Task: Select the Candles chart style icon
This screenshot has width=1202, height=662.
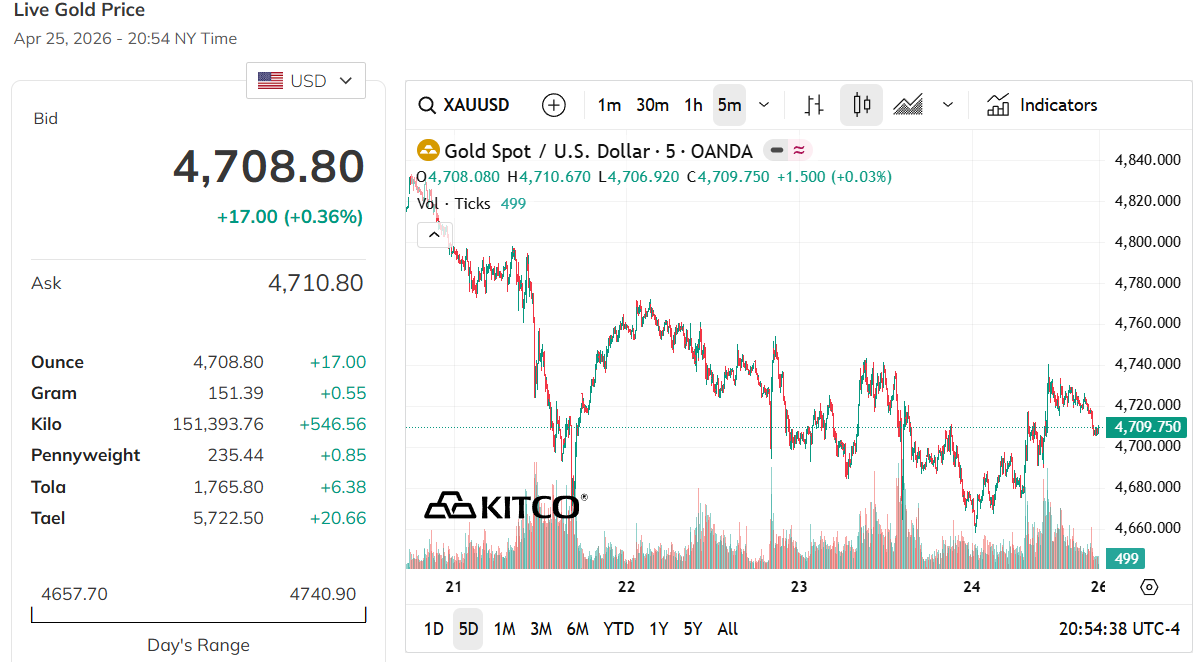Action: pos(861,105)
